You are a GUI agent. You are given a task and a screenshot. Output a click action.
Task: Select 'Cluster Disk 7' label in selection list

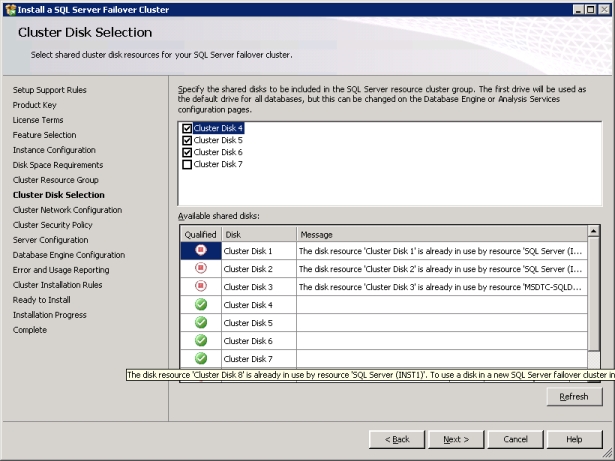click(x=218, y=164)
